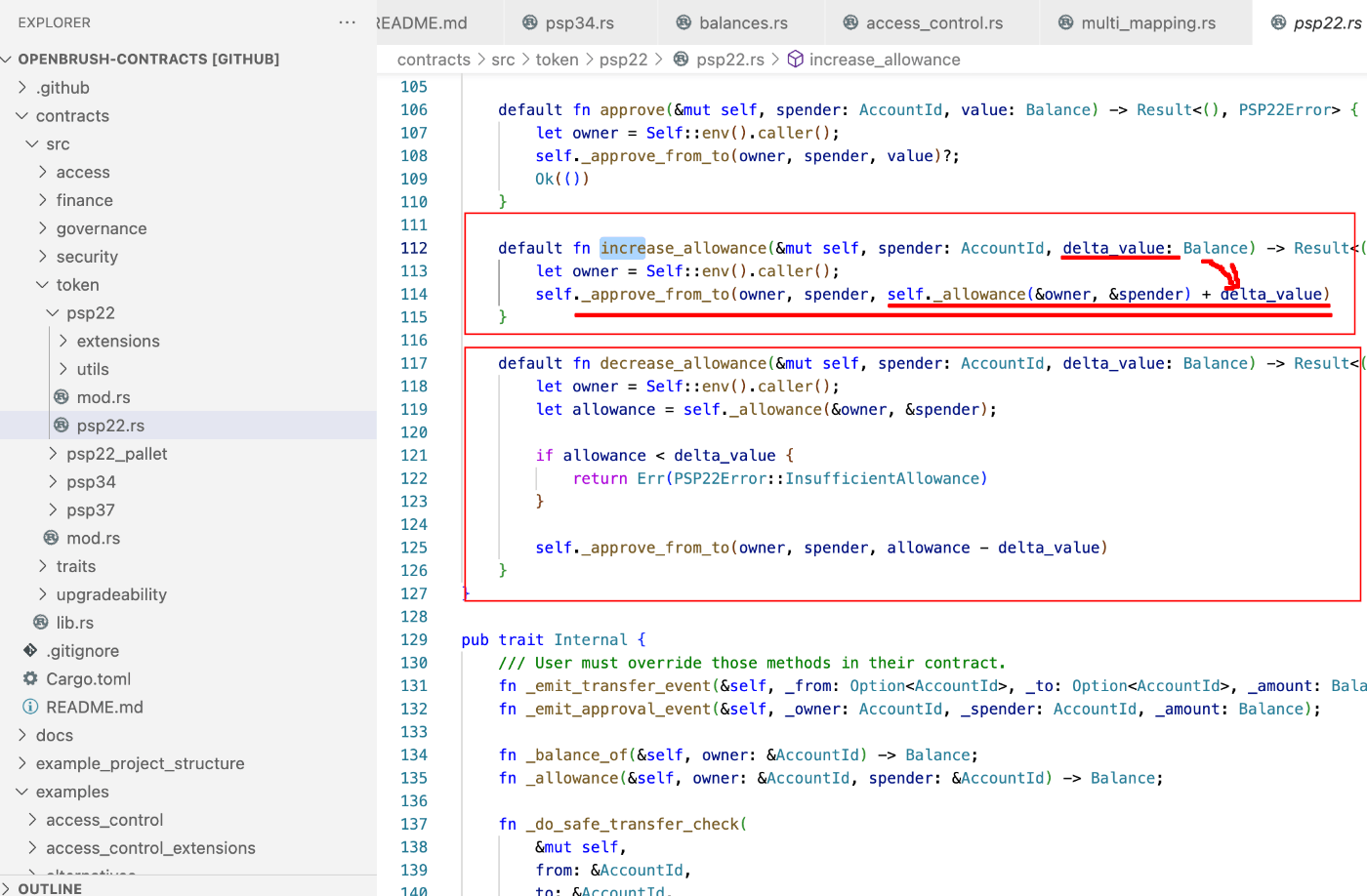Expand the access_control_extensions folder
The width and height of the screenshot is (1367, 896).
32,849
